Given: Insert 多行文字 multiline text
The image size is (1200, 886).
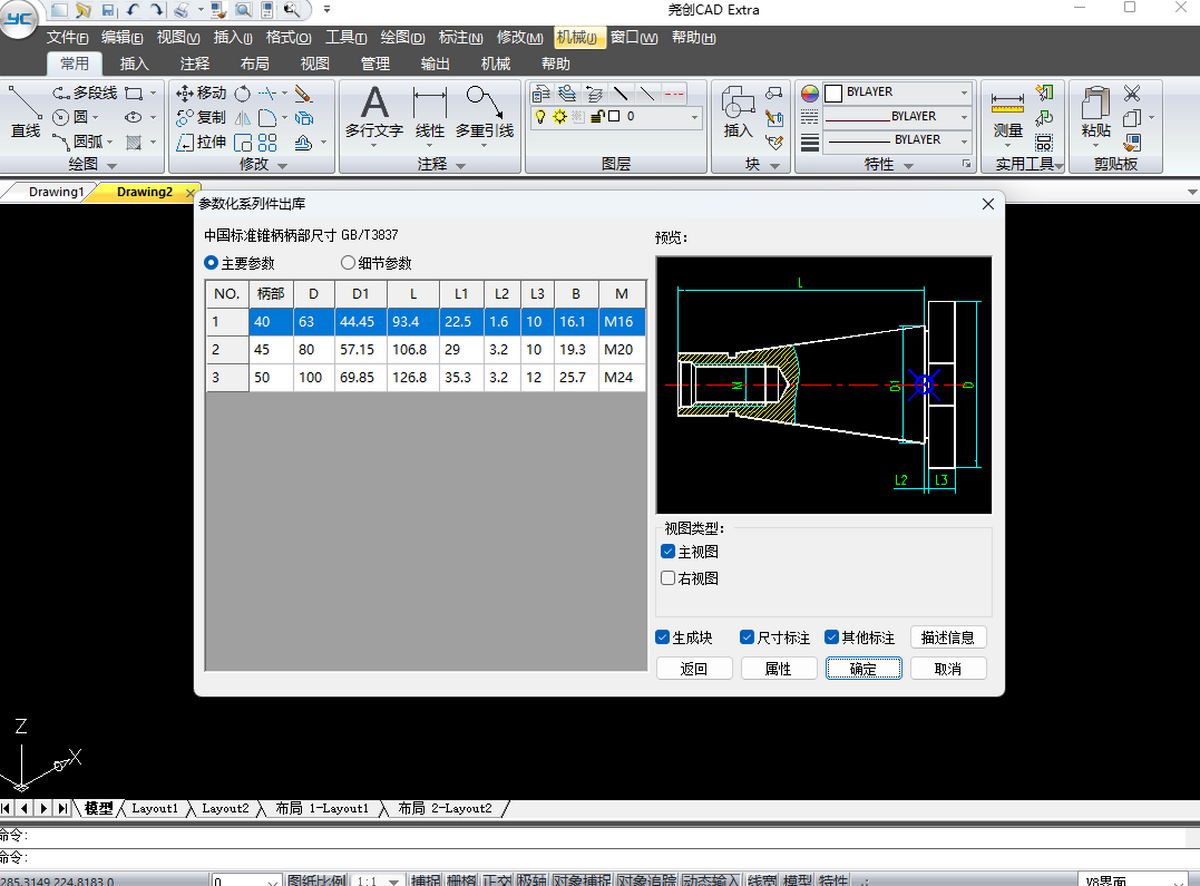Looking at the screenshot, I should click(374, 112).
